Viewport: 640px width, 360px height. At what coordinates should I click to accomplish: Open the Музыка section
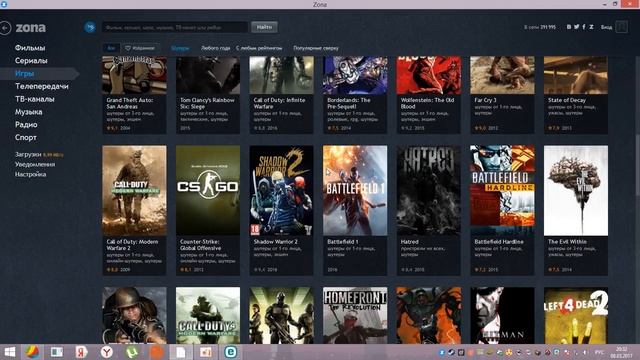pos(29,112)
